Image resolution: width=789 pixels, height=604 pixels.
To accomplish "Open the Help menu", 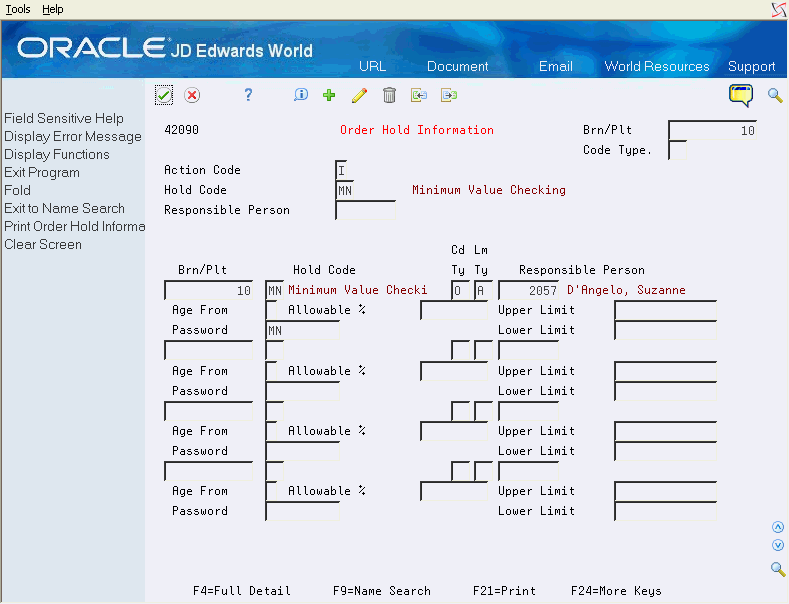I will [x=53, y=9].
